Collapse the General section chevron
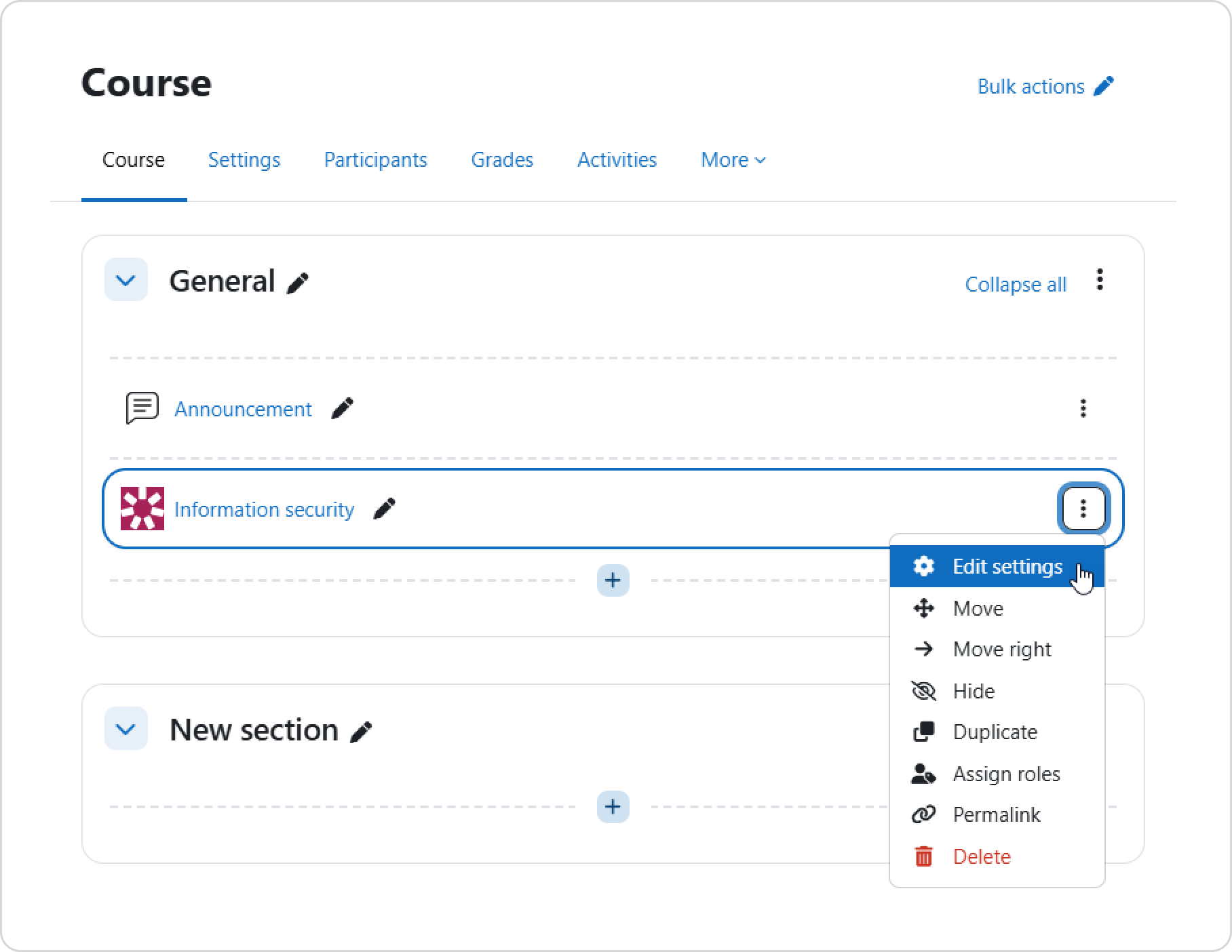This screenshot has width=1232, height=952. click(x=126, y=280)
